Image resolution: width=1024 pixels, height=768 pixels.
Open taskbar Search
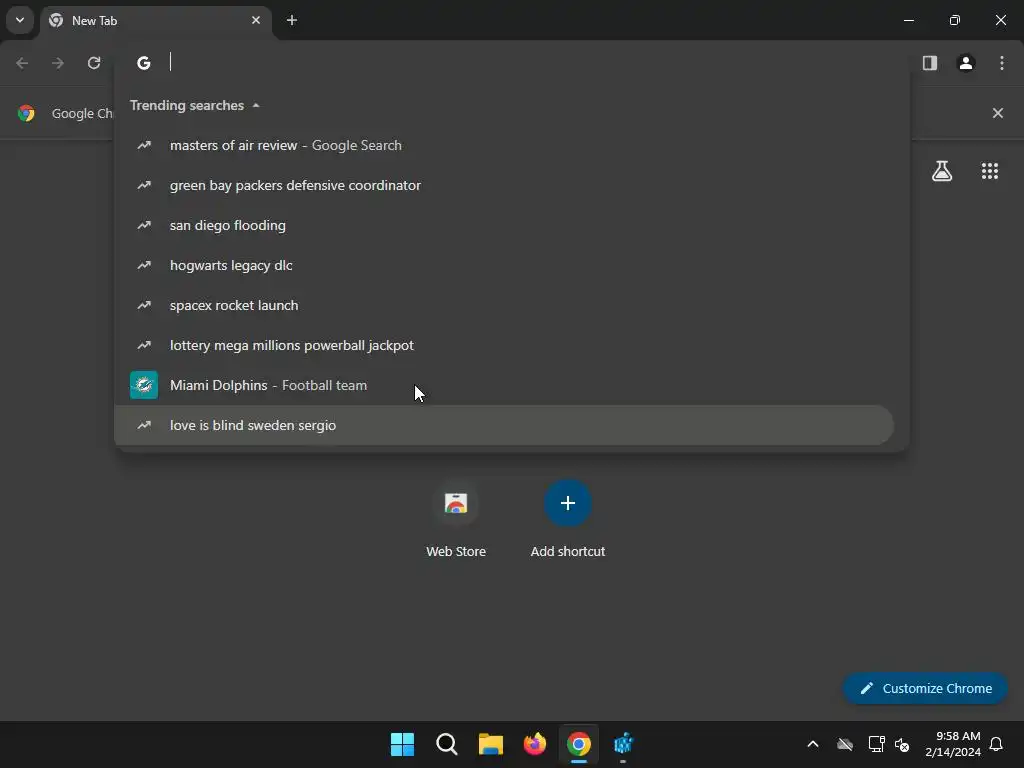(447, 744)
